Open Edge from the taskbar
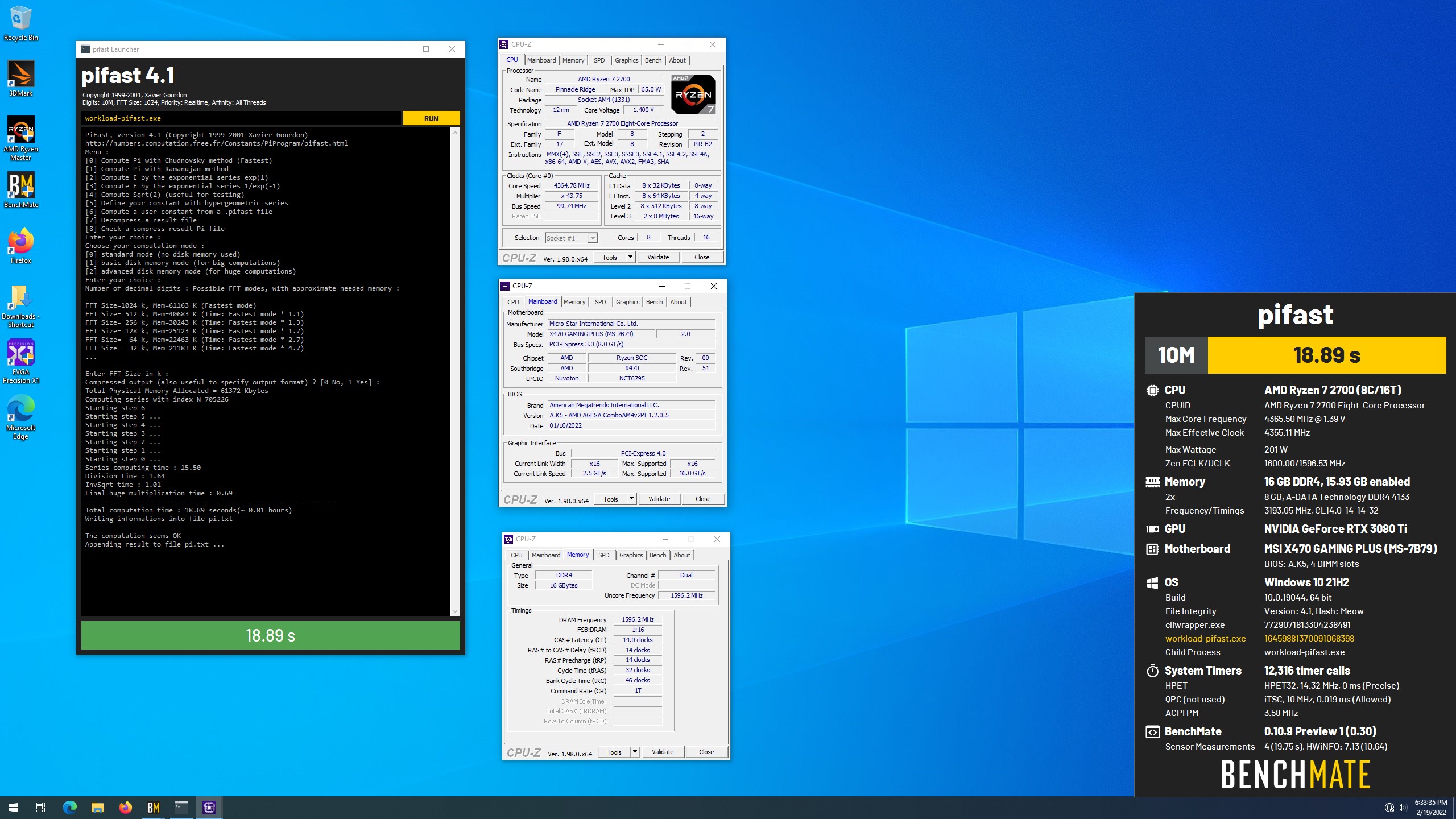Image resolution: width=1456 pixels, height=819 pixels. pyautogui.click(x=69, y=807)
